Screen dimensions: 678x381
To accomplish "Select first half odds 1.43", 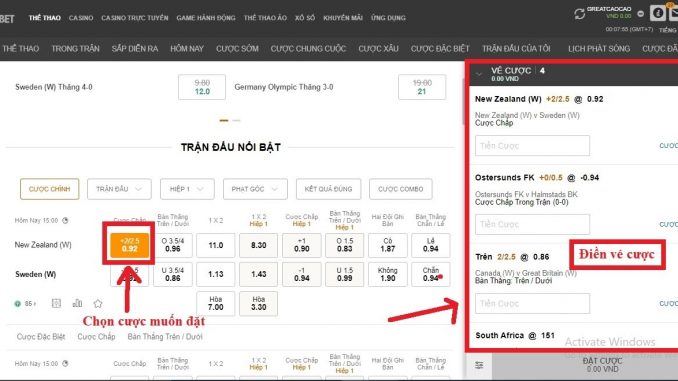I will click(x=259, y=274).
